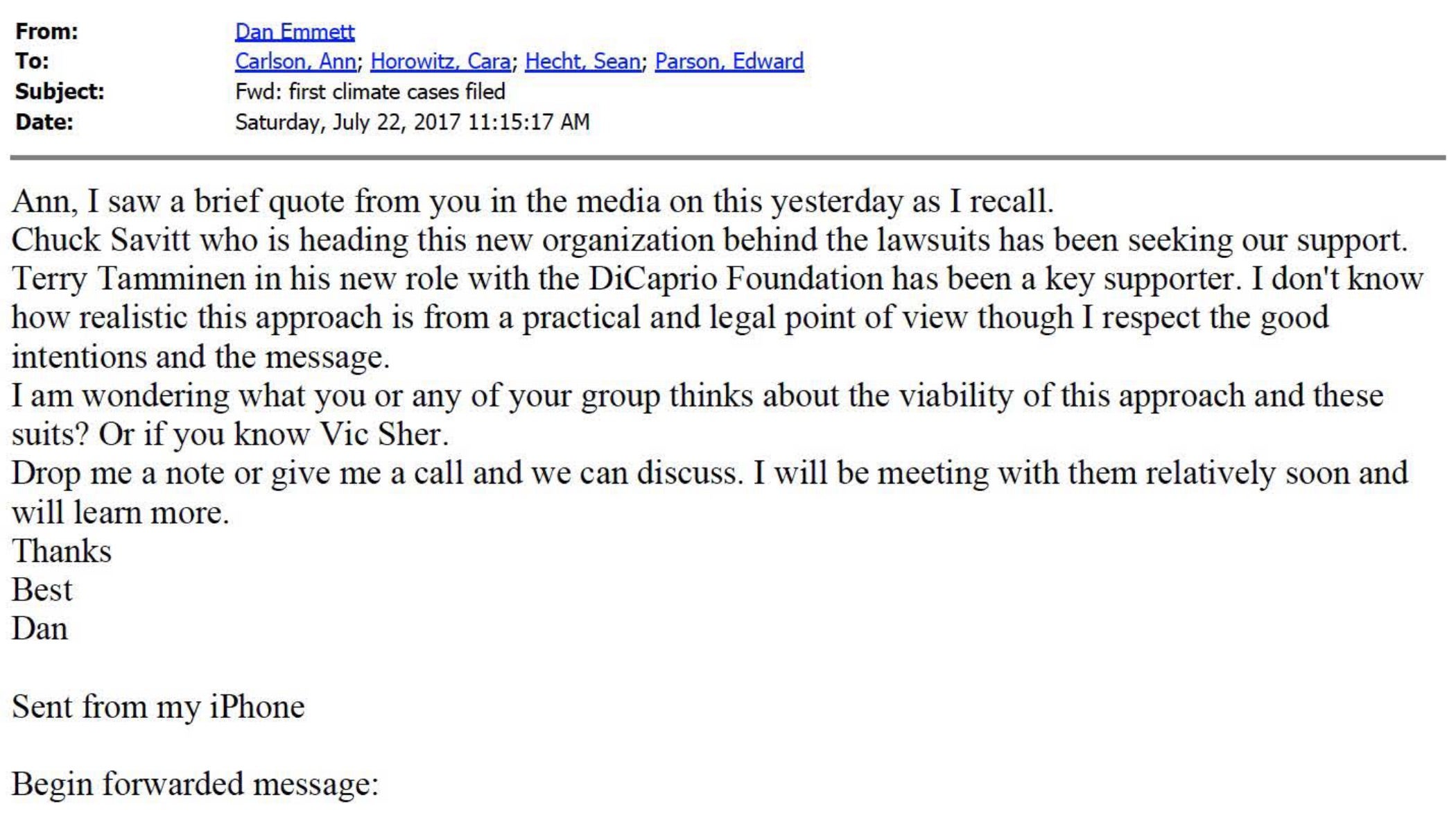Click the subject text "Fwd: first climate cases filed"

click(x=370, y=92)
